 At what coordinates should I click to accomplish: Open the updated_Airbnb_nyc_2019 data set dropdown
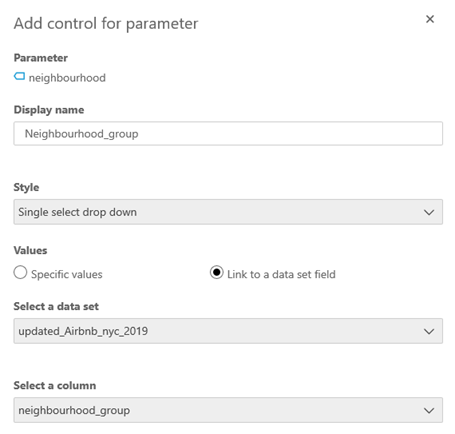click(x=228, y=331)
